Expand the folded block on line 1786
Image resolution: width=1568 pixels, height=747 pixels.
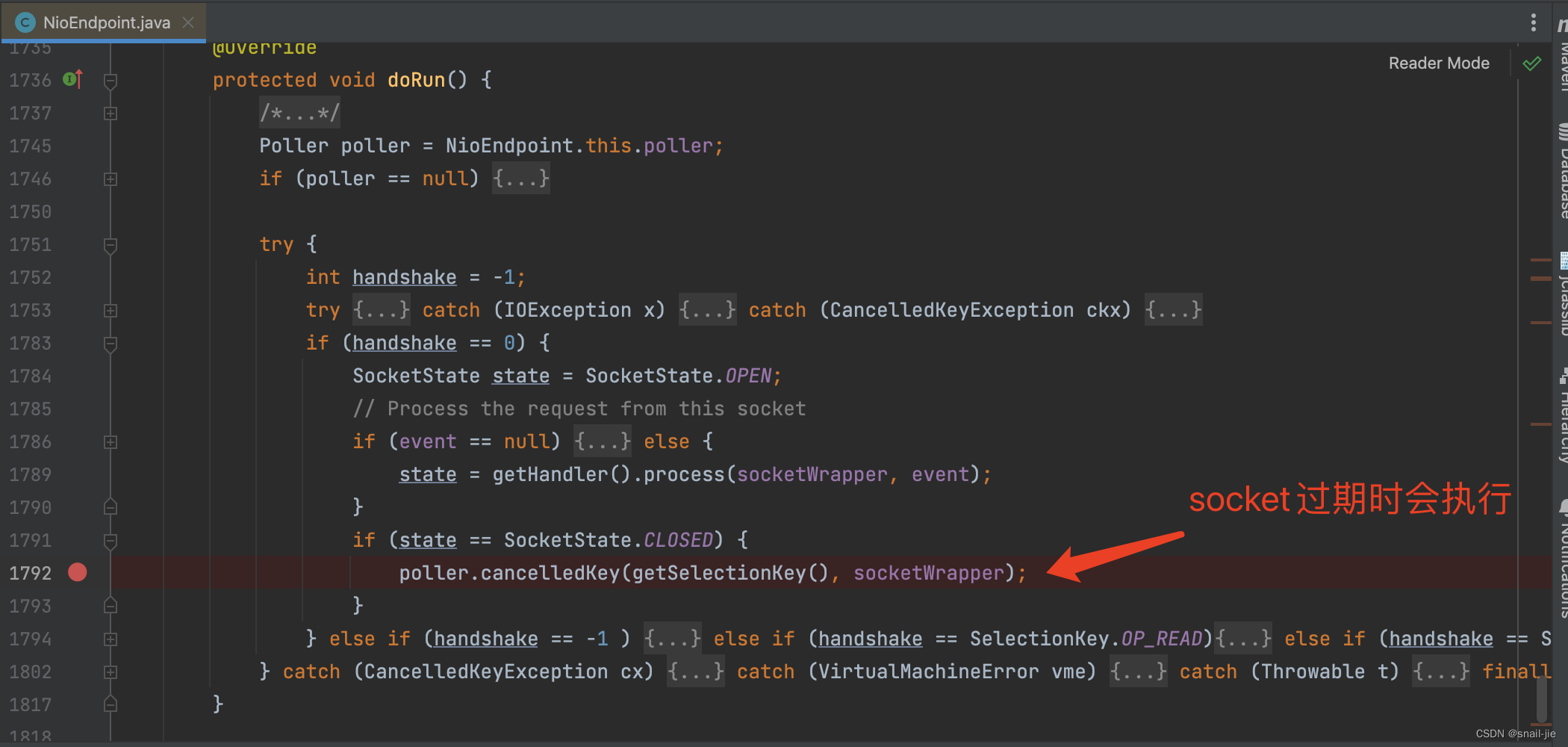111,441
